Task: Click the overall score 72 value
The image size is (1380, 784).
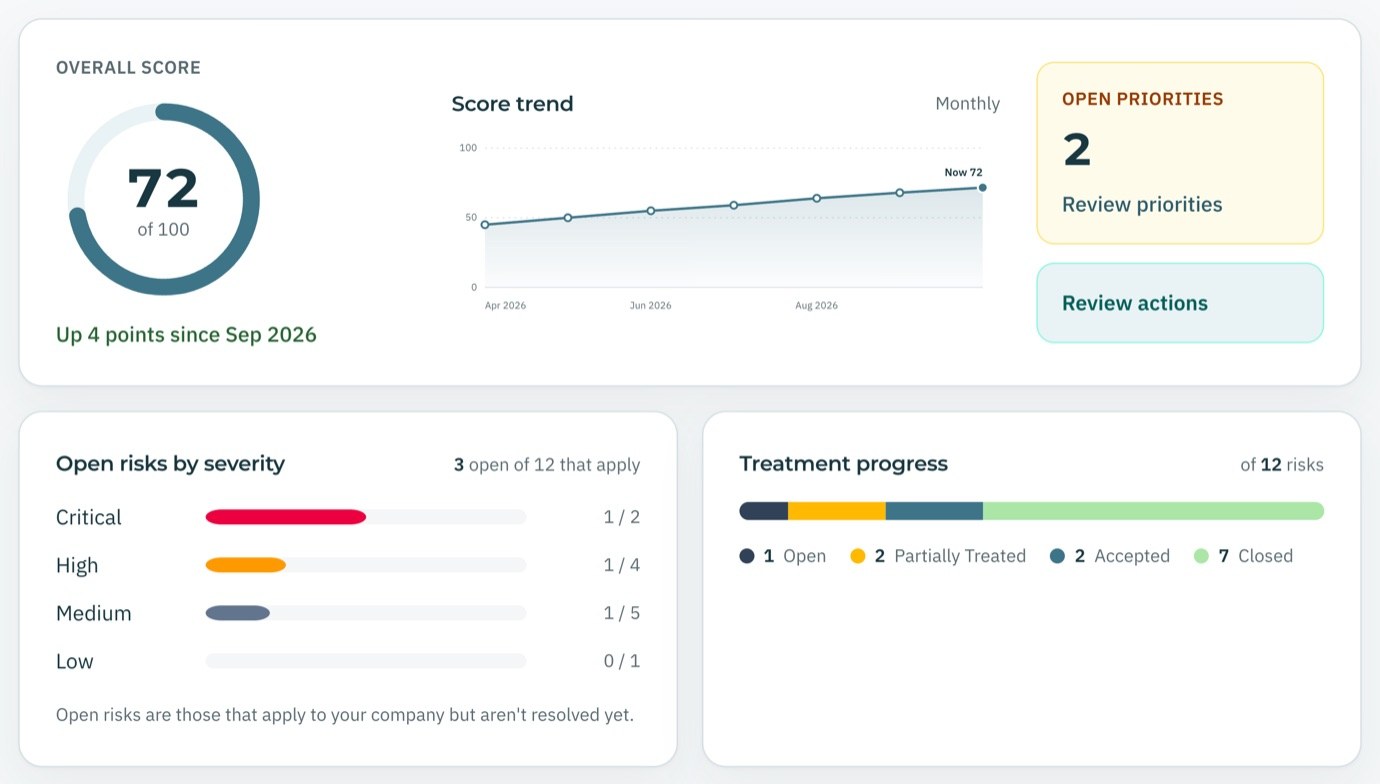Action: coord(163,187)
